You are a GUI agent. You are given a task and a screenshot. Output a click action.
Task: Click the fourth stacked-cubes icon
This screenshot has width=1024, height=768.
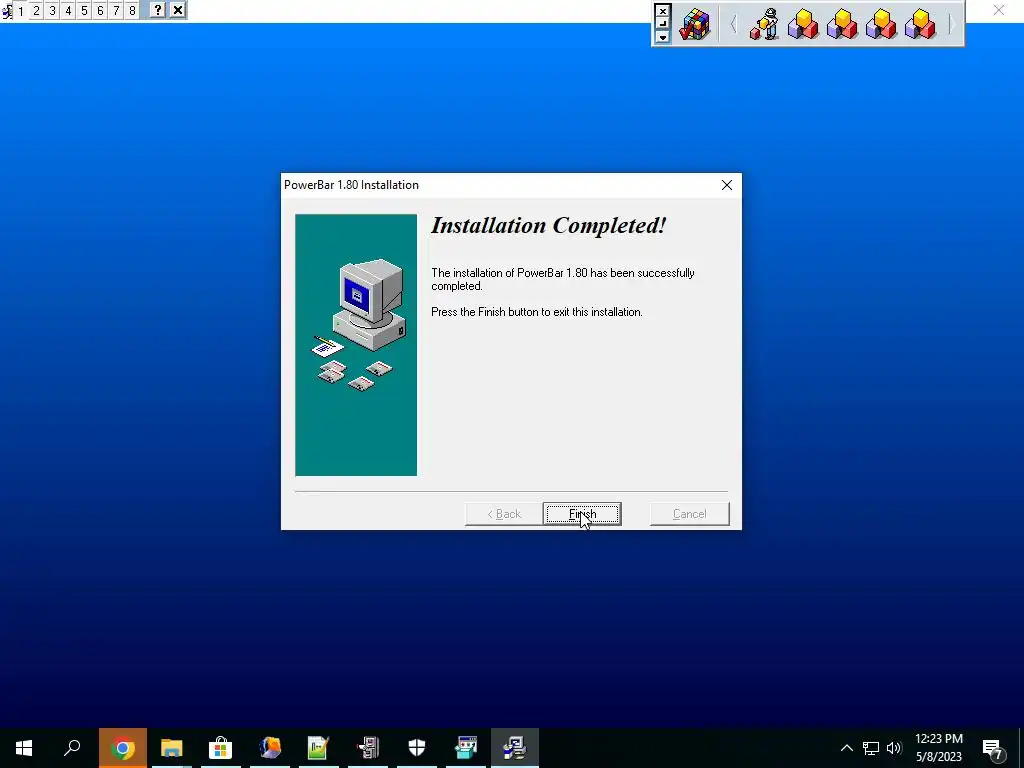(x=921, y=24)
